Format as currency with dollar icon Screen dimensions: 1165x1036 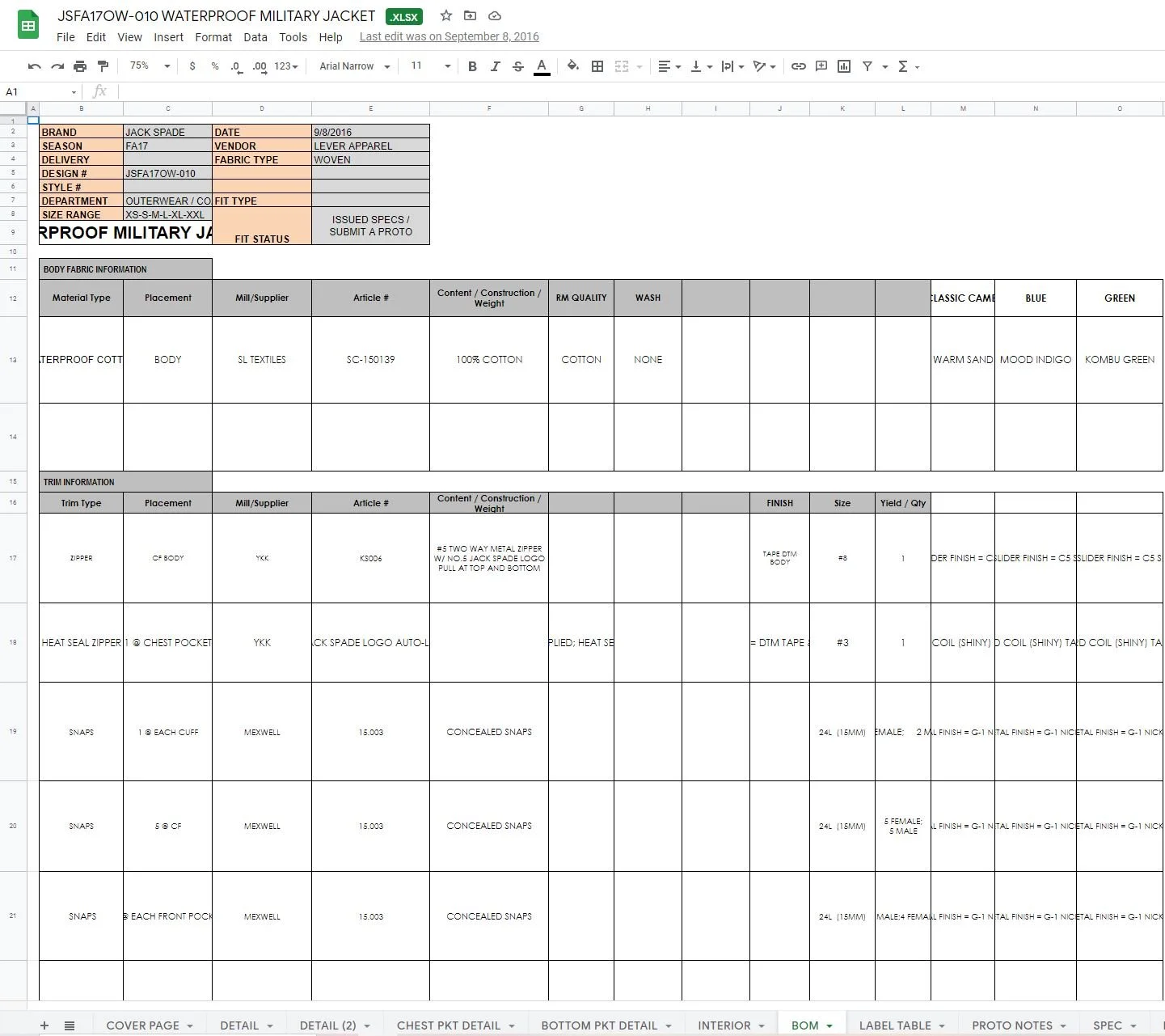[x=192, y=66]
